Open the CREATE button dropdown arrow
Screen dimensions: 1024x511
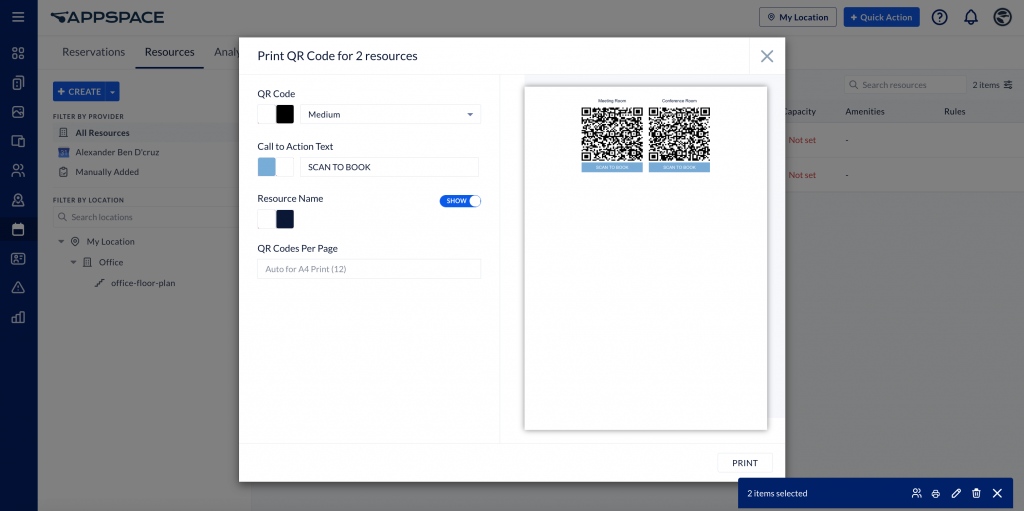112,91
